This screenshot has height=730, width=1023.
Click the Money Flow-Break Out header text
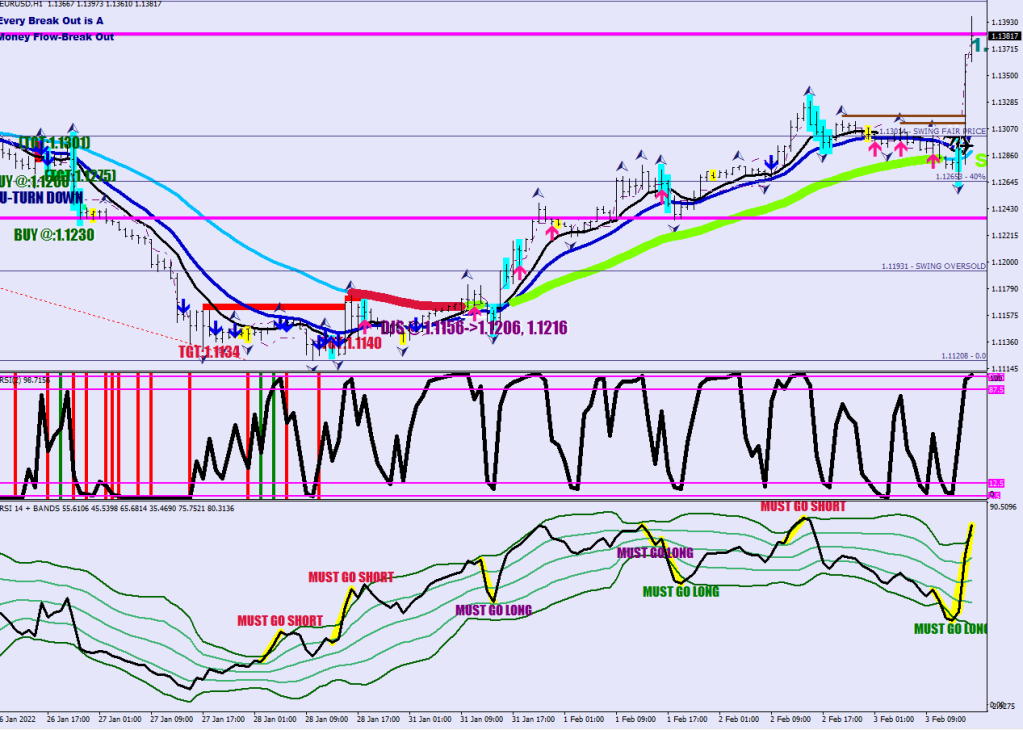pyautogui.click(x=57, y=37)
